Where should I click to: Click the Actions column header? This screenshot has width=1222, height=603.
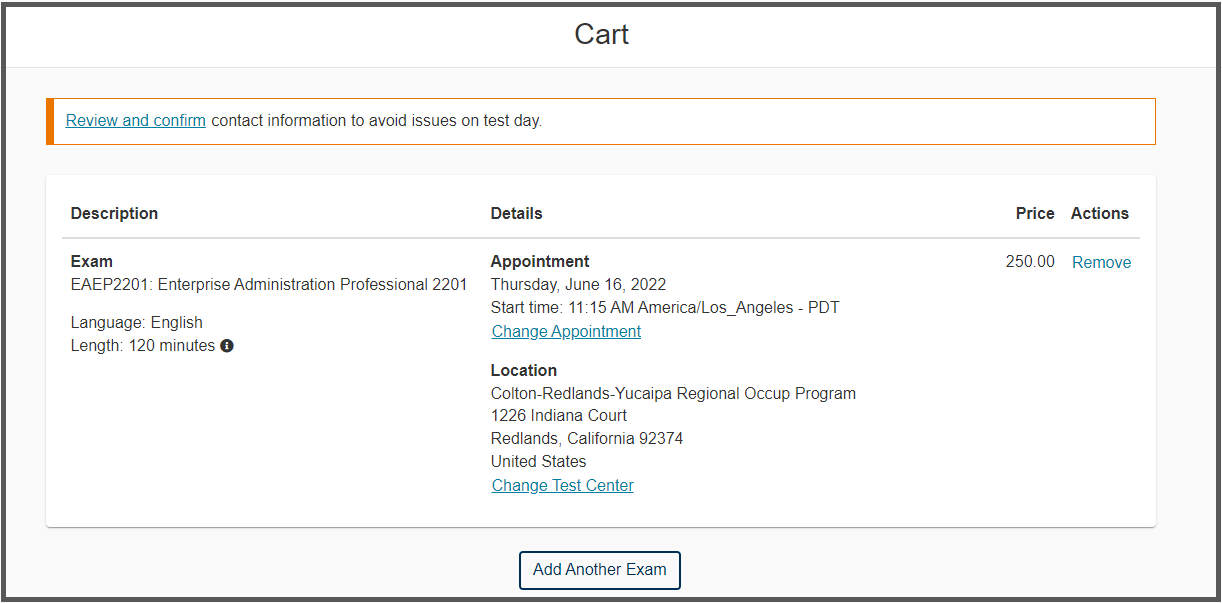pos(1099,214)
